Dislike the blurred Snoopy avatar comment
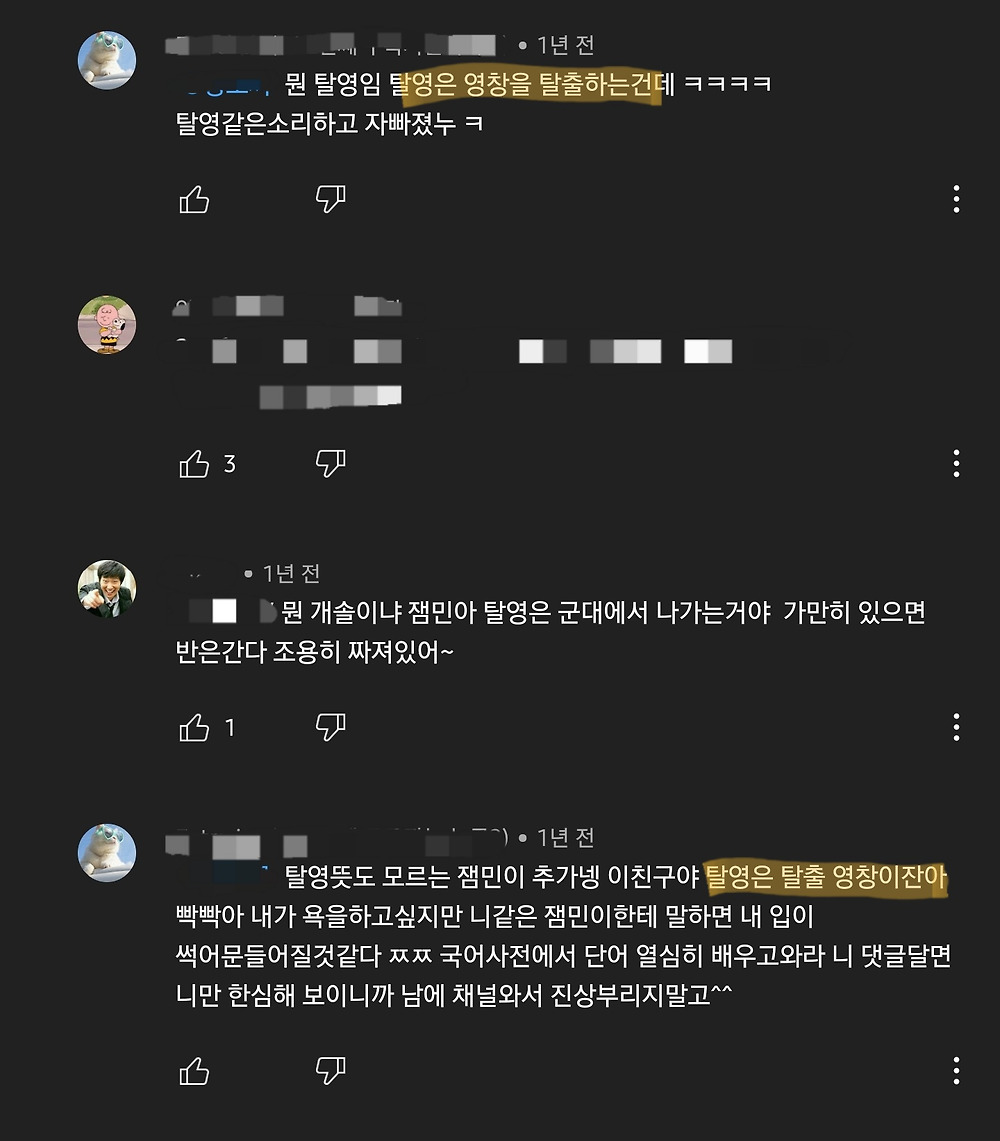The height and width of the screenshot is (1141, 1000). pos(330,463)
